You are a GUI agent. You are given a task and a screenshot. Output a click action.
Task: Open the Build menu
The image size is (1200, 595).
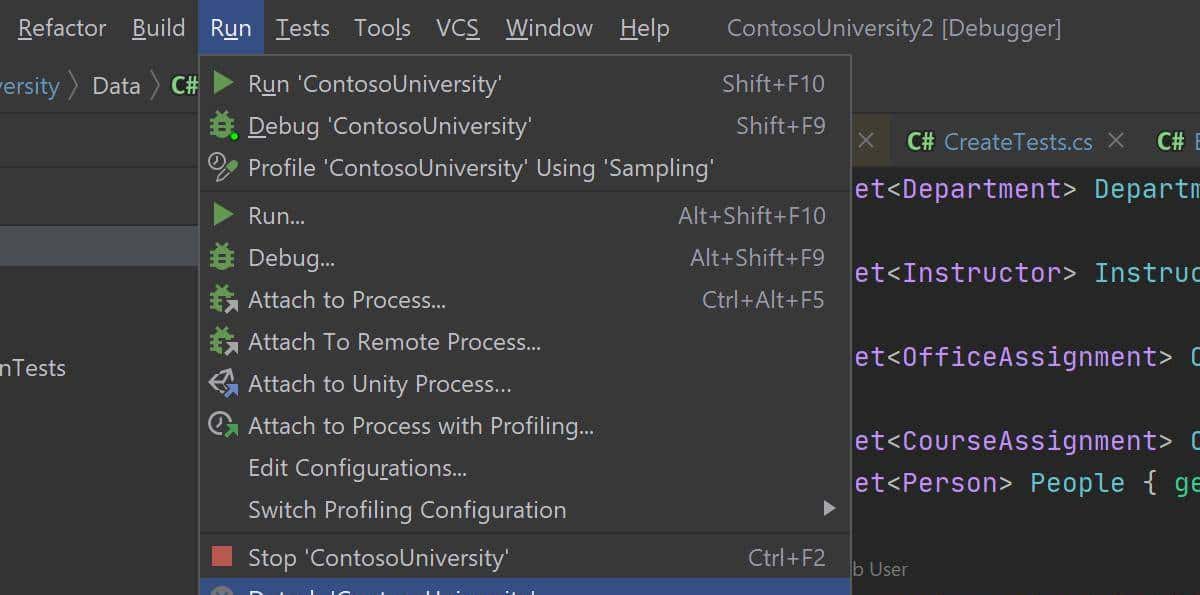[x=158, y=28]
